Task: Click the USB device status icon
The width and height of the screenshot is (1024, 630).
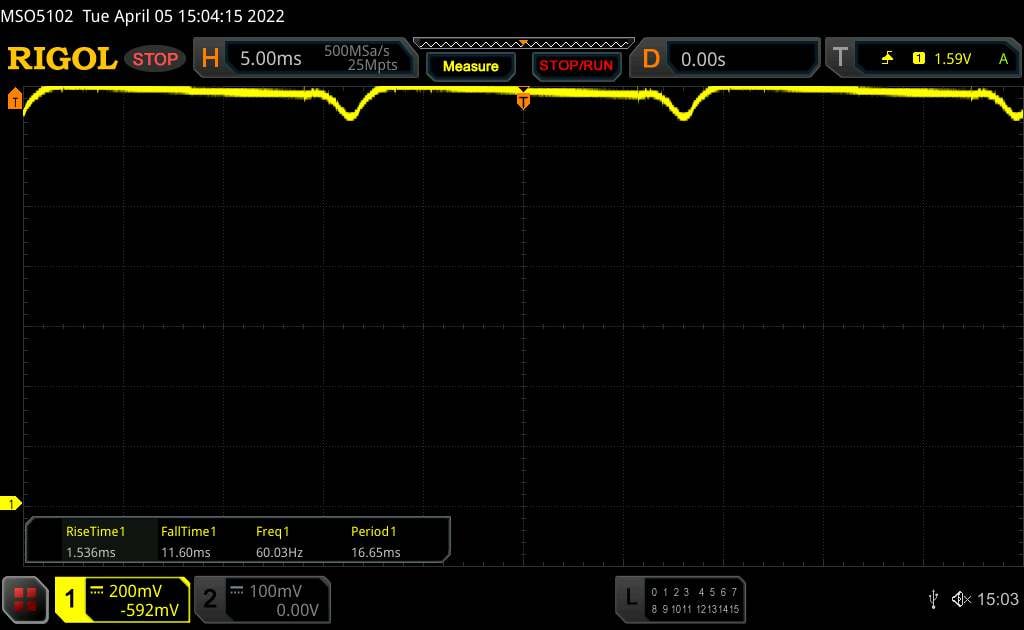Action: click(x=933, y=599)
